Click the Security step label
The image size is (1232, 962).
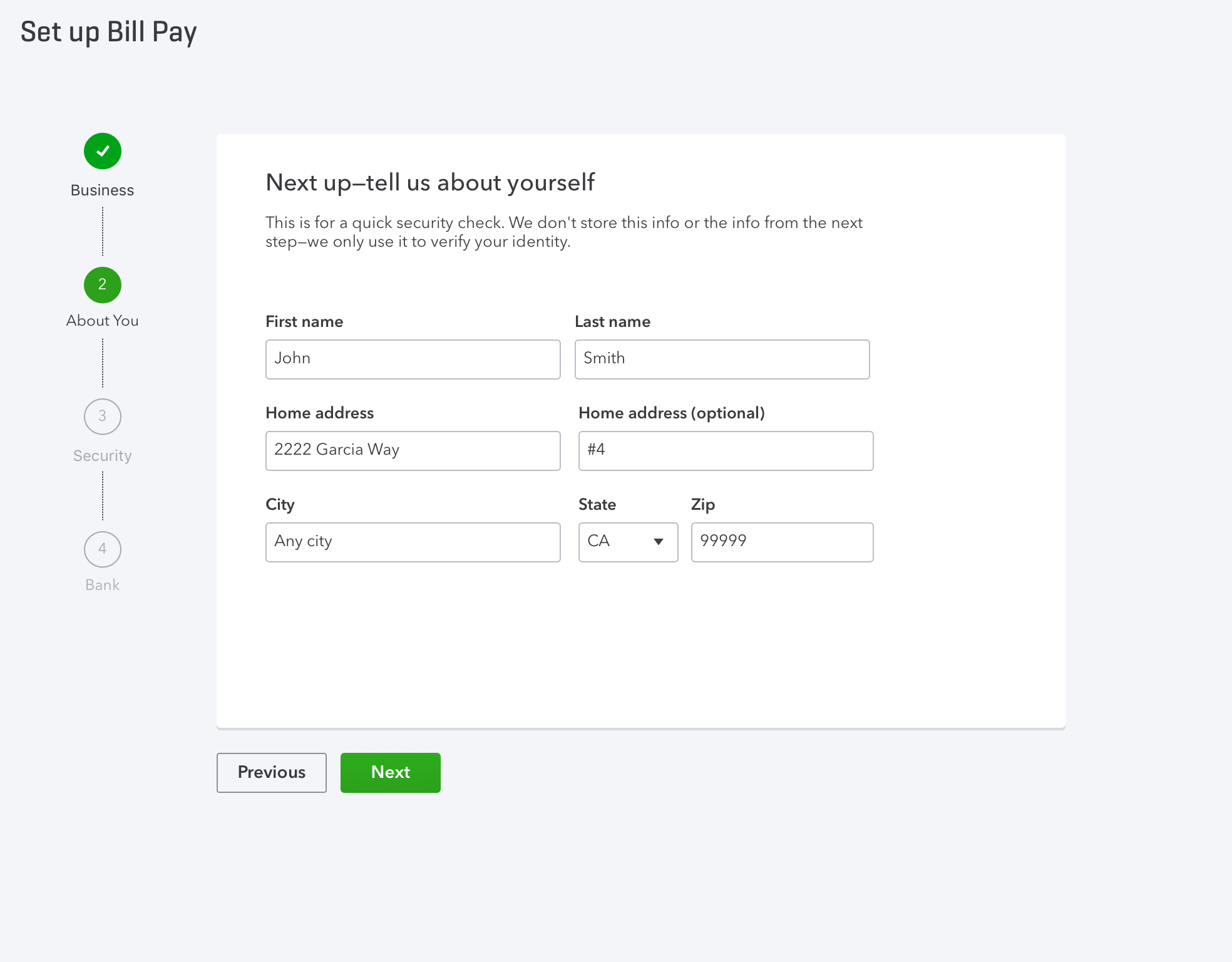pos(102,456)
